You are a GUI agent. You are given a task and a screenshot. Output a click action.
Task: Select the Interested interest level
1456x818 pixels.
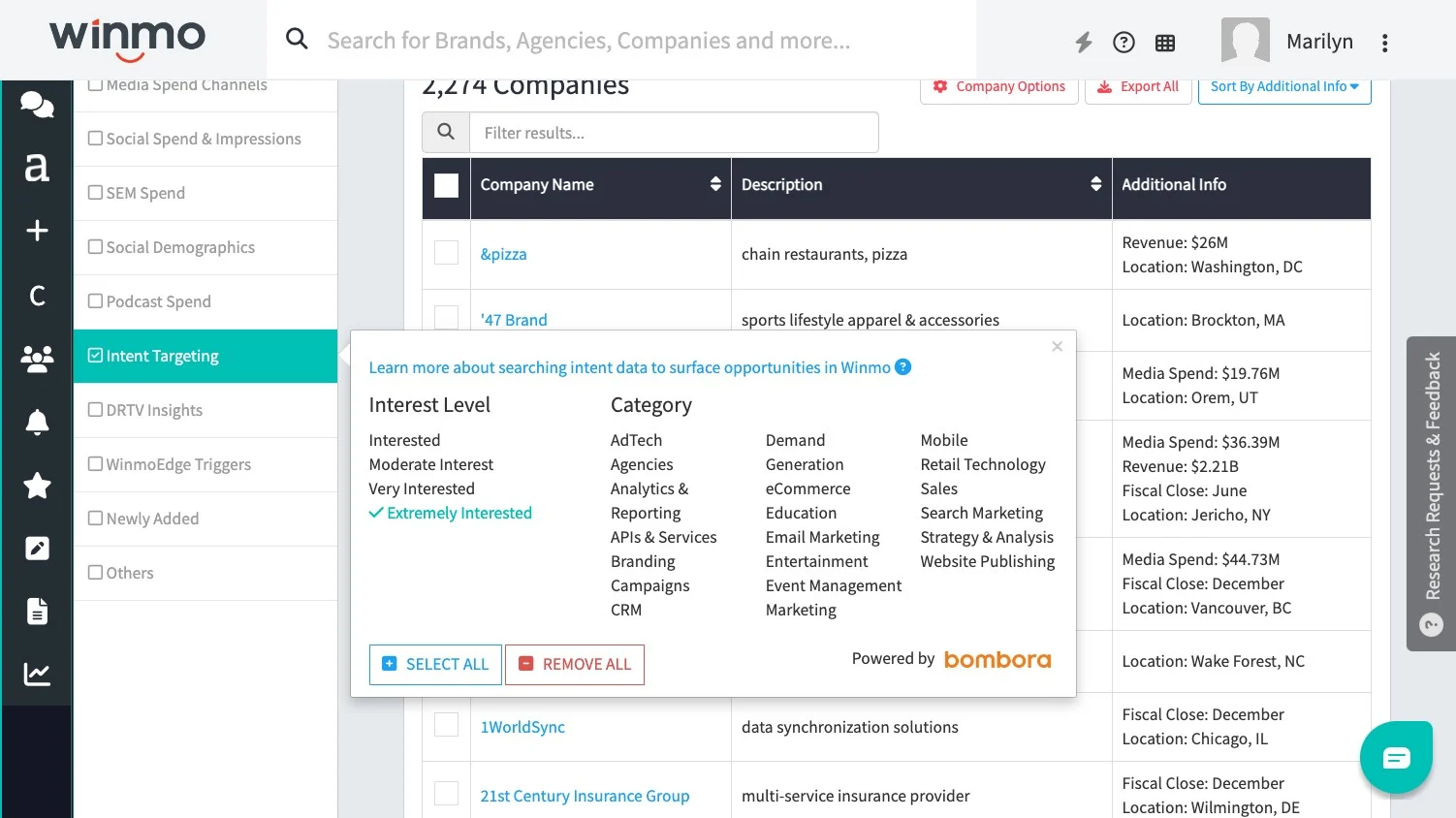click(x=404, y=440)
